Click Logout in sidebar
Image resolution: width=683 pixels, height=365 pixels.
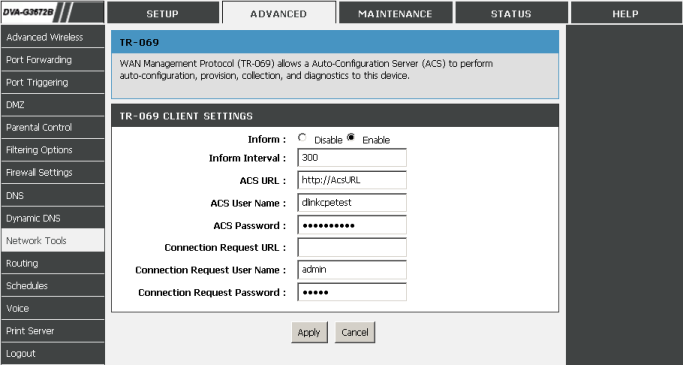(53, 353)
